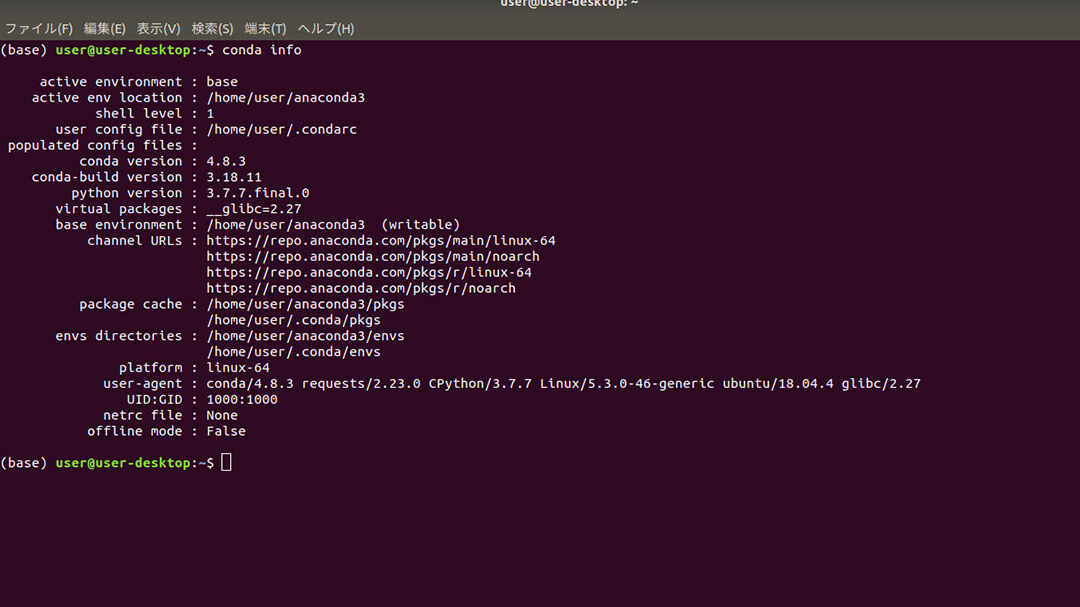
Task: Click the window title user@user-desktop
Action: (x=569, y=3)
